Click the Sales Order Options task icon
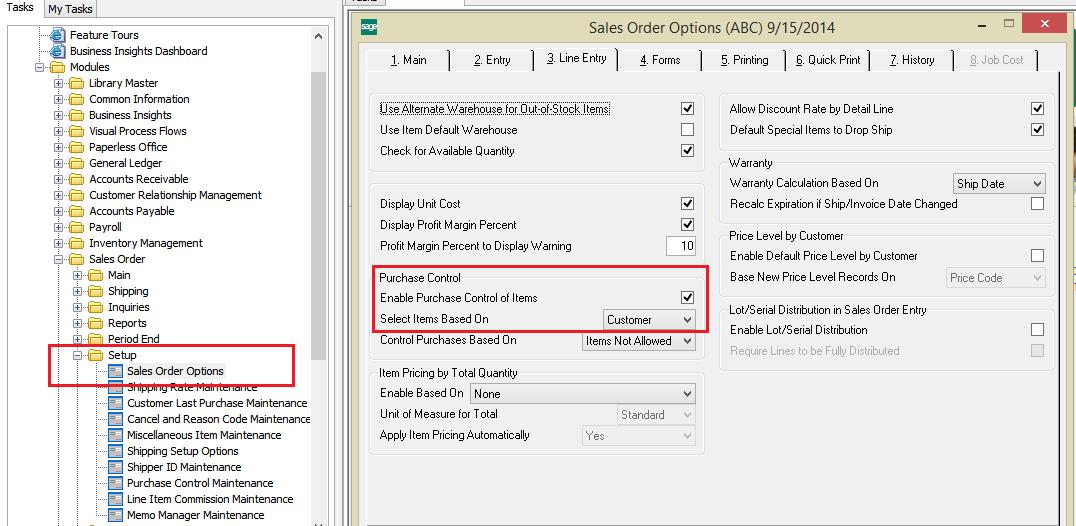Screen dimensions: 1076x526 [x=115, y=371]
